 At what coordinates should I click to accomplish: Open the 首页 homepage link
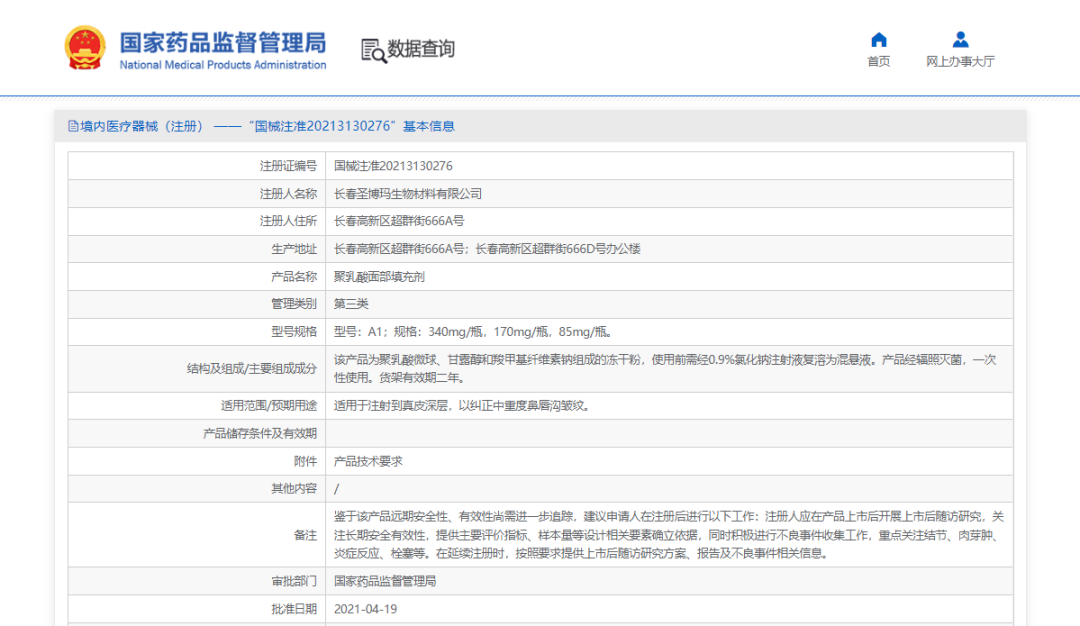coord(878,61)
